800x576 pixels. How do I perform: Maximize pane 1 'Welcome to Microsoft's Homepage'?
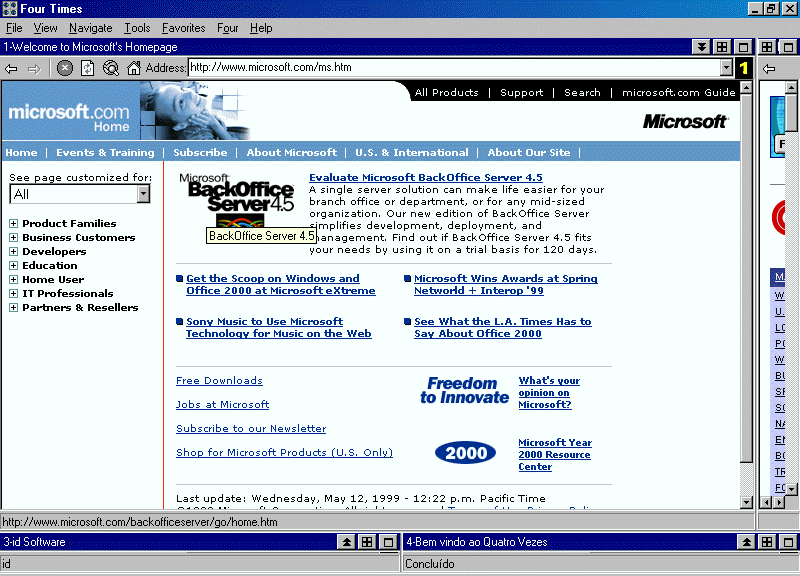click(x=743, y=47)
